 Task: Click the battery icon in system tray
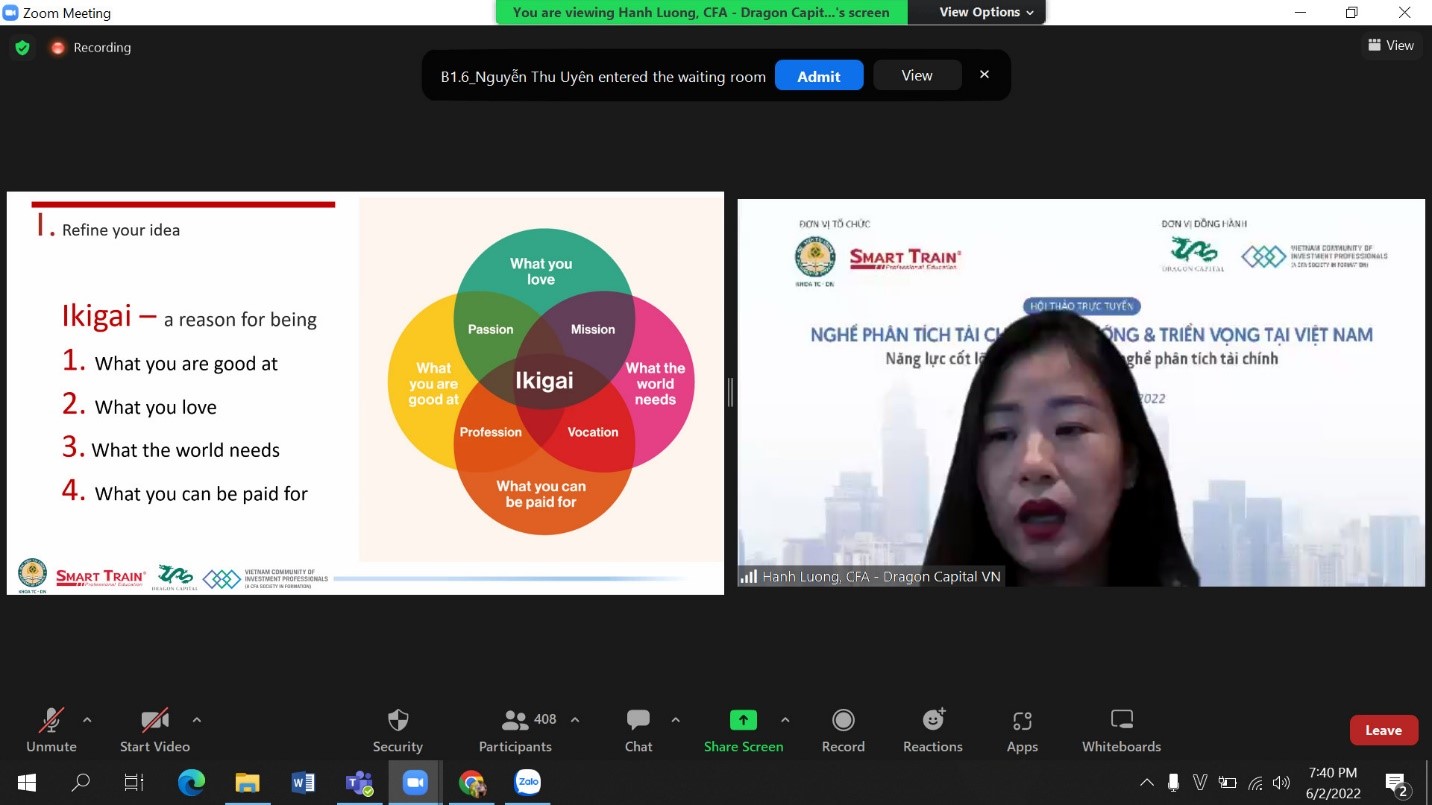(x=1228, y=783)
